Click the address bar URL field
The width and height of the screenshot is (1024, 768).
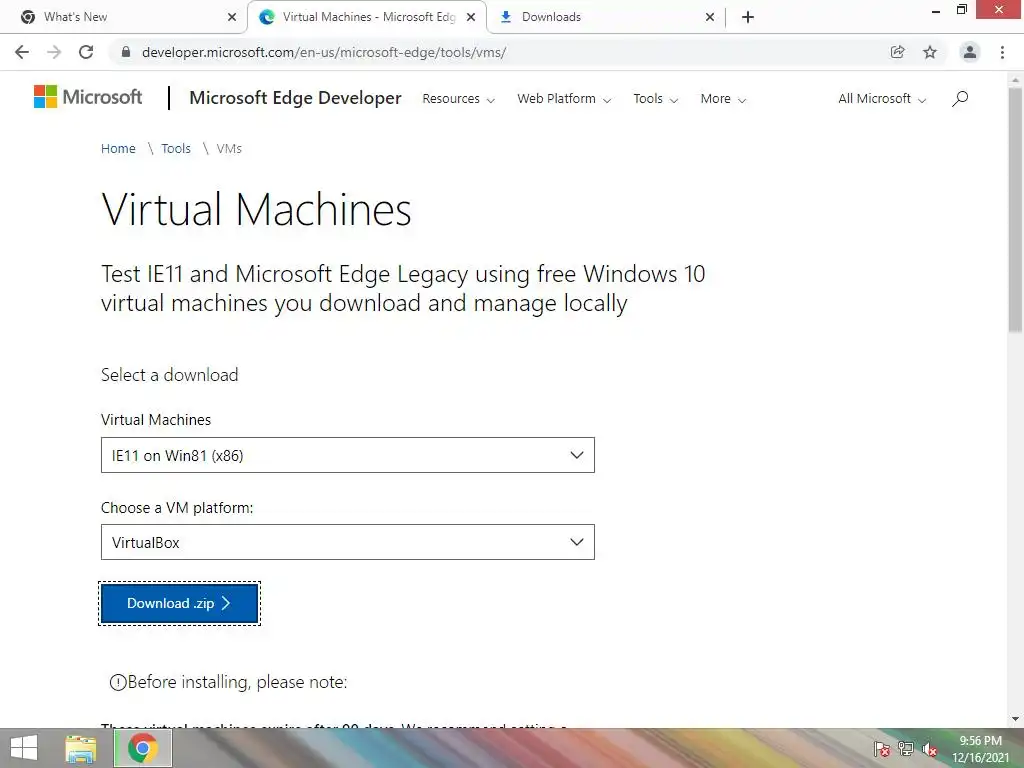click(503, 52)
